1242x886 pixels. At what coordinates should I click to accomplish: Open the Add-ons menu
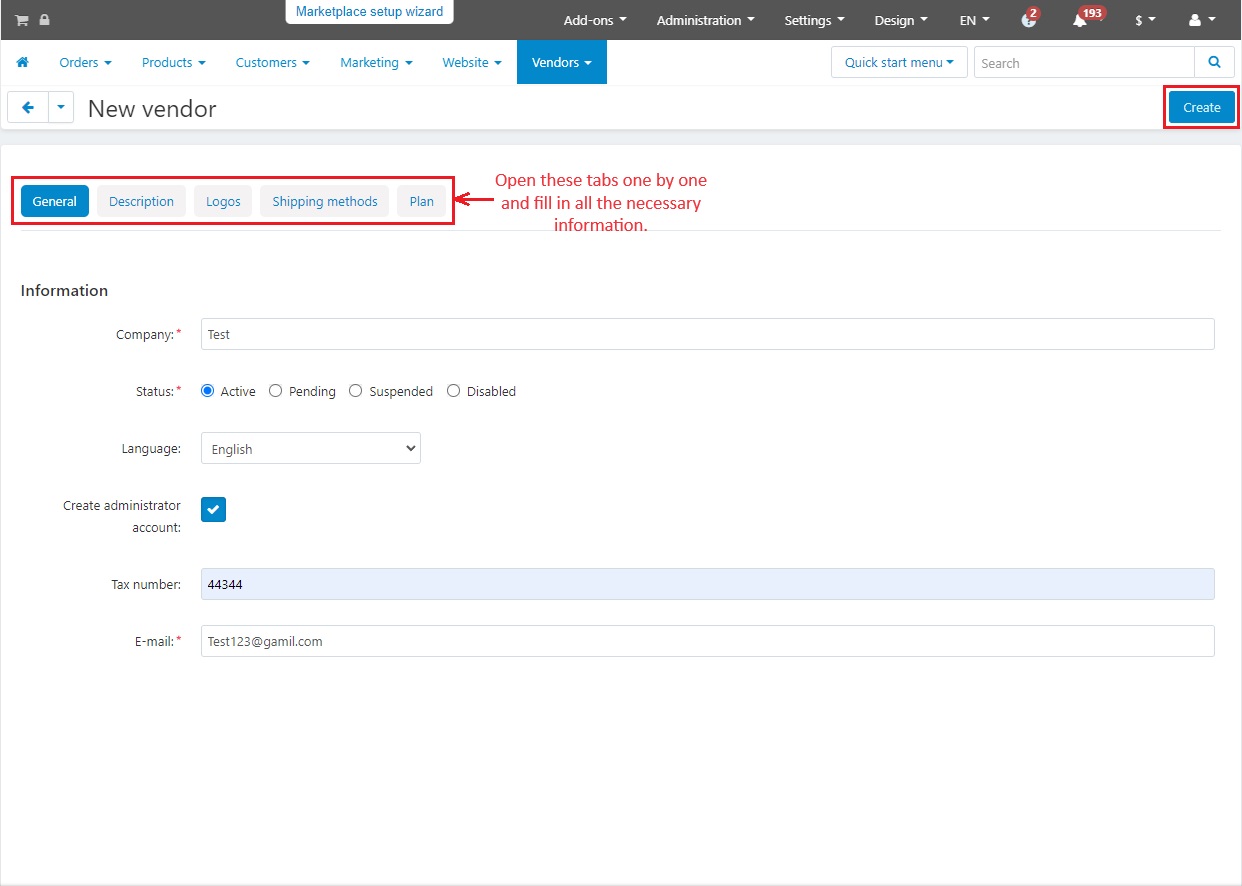[595, 20]
